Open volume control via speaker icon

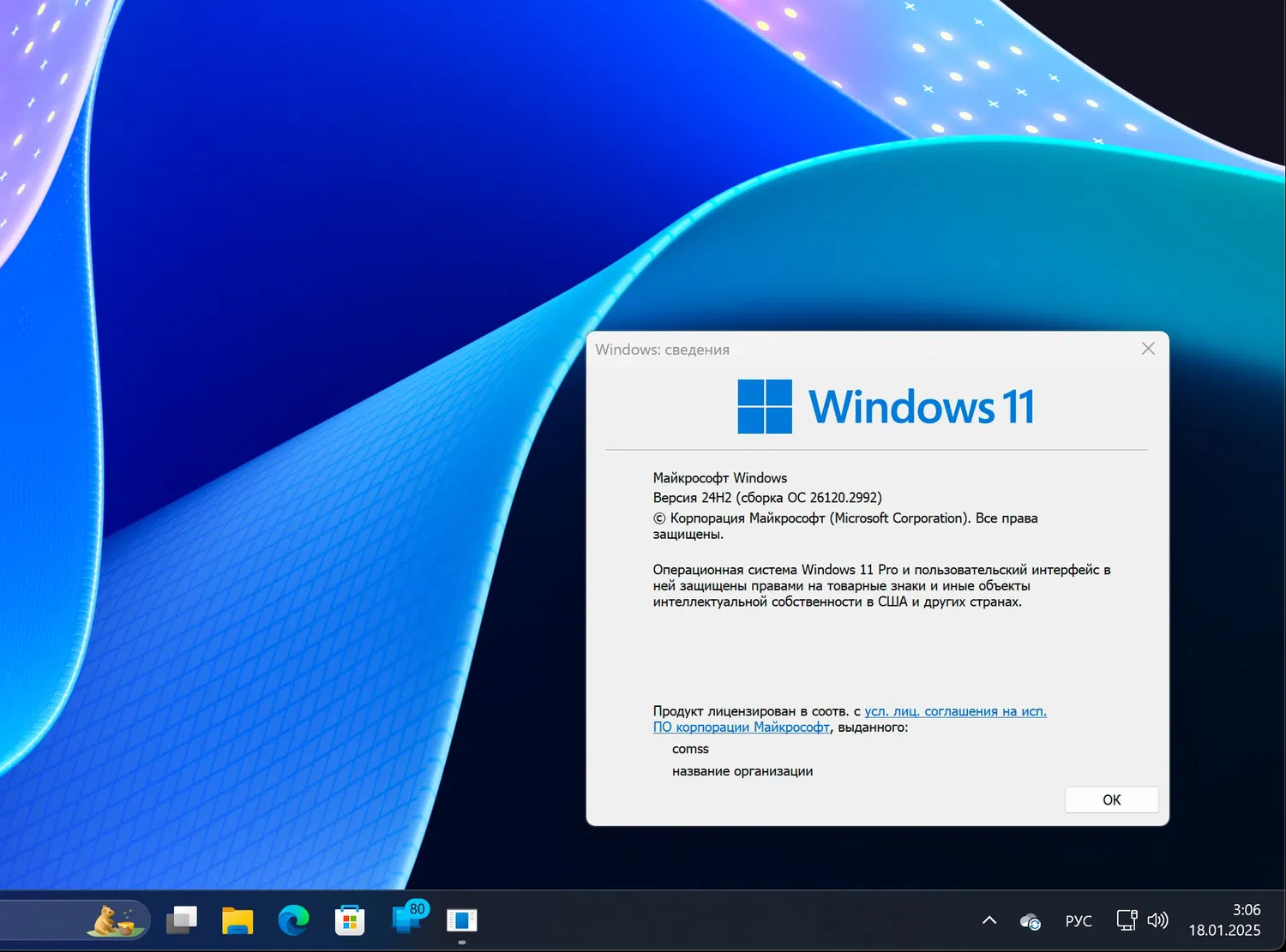[x=1158, y=919]
